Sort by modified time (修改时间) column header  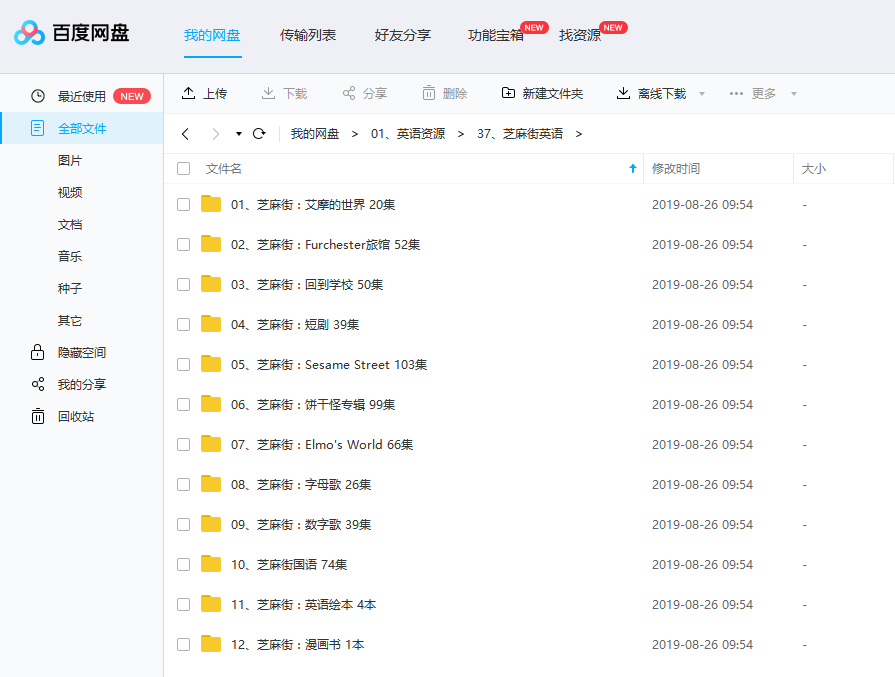[x=676, y=169]
